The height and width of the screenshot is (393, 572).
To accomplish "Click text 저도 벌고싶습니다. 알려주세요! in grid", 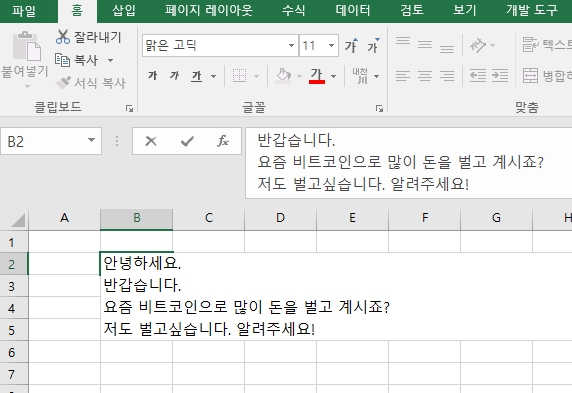I will click(209, 329).
